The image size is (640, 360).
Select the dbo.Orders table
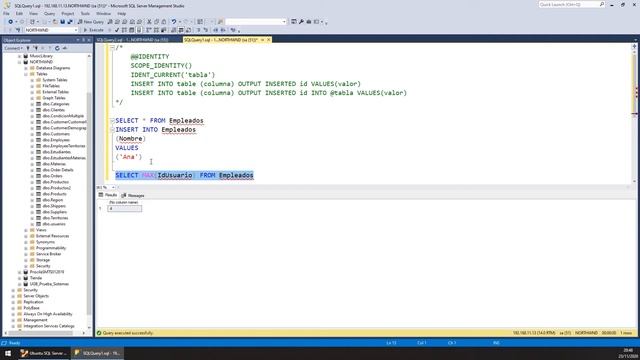click(x=52, y=176)
